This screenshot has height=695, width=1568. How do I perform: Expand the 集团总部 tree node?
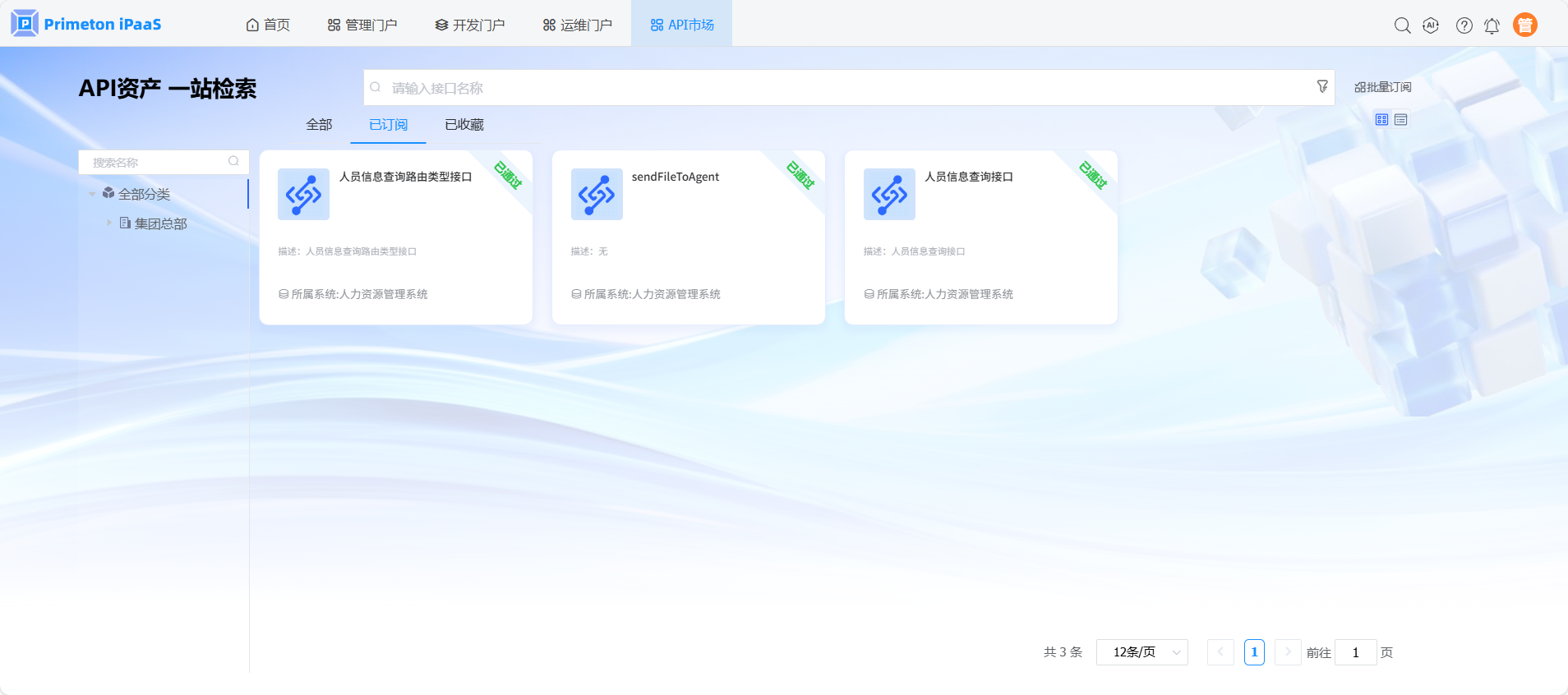(x=108, y=223)
